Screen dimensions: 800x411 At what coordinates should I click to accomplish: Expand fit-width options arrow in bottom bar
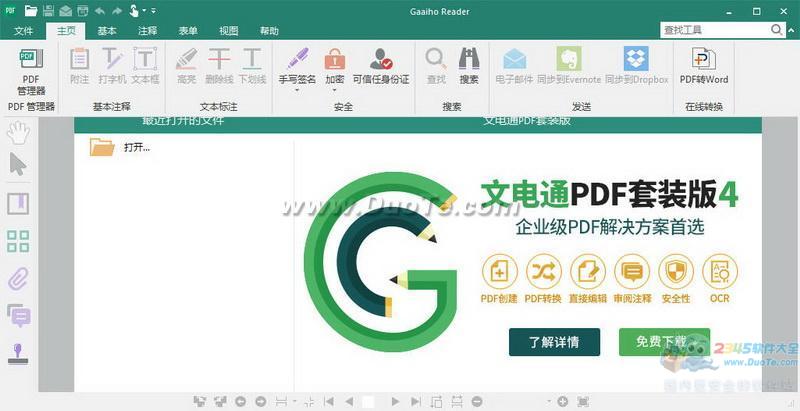(x=294, y=402)
